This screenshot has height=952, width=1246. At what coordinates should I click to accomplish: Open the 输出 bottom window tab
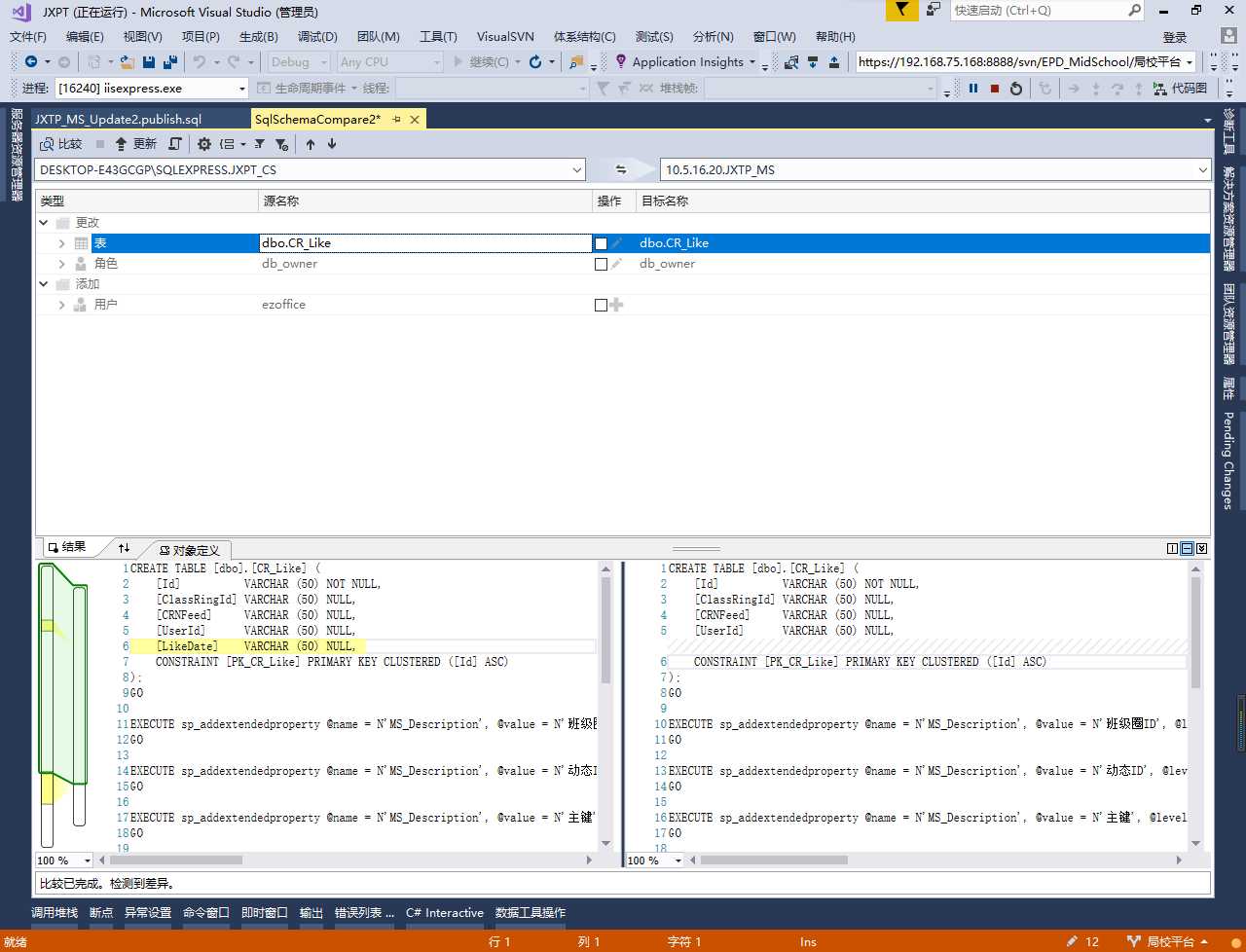(311, 912)
